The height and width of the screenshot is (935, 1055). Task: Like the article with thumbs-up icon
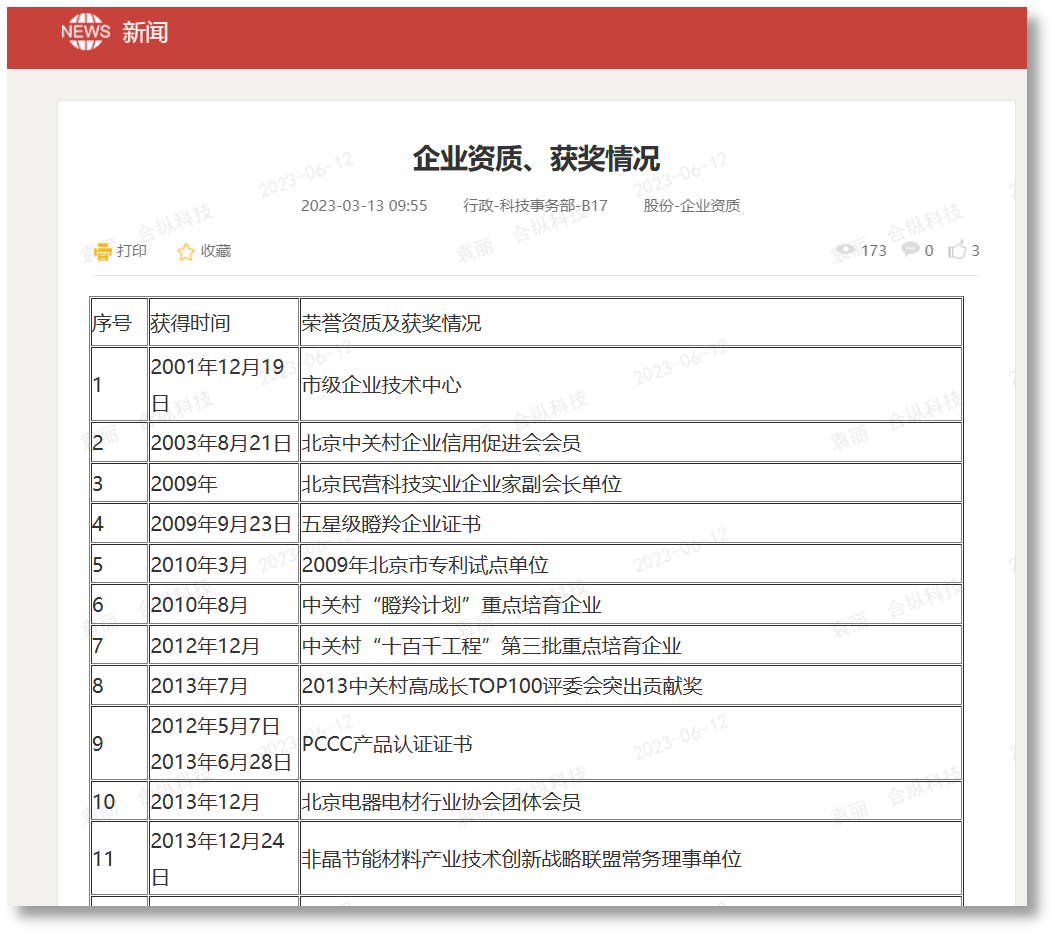(x=957, y=250)
